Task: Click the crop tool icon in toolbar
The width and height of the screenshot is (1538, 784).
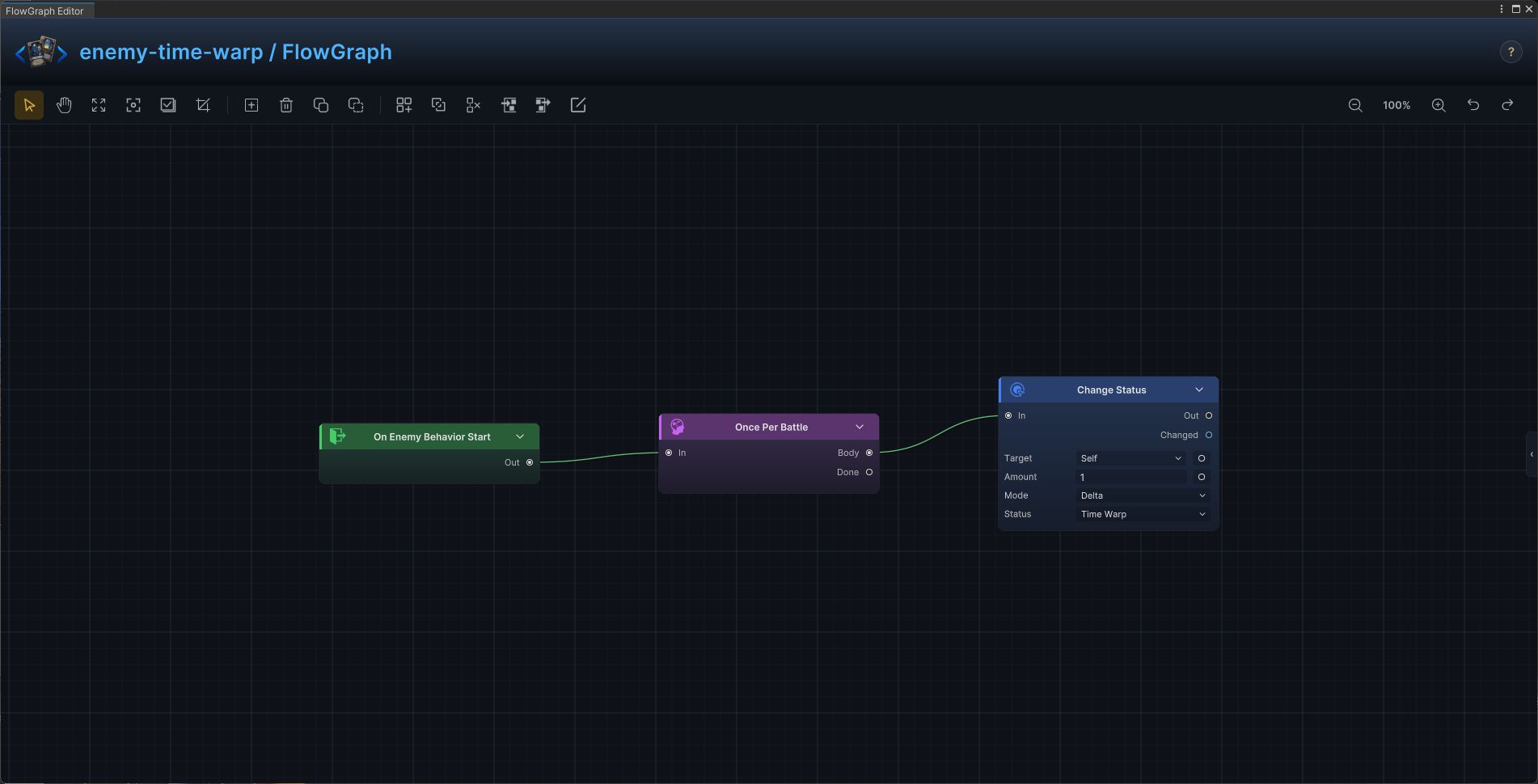Action: tap(203, 105)
